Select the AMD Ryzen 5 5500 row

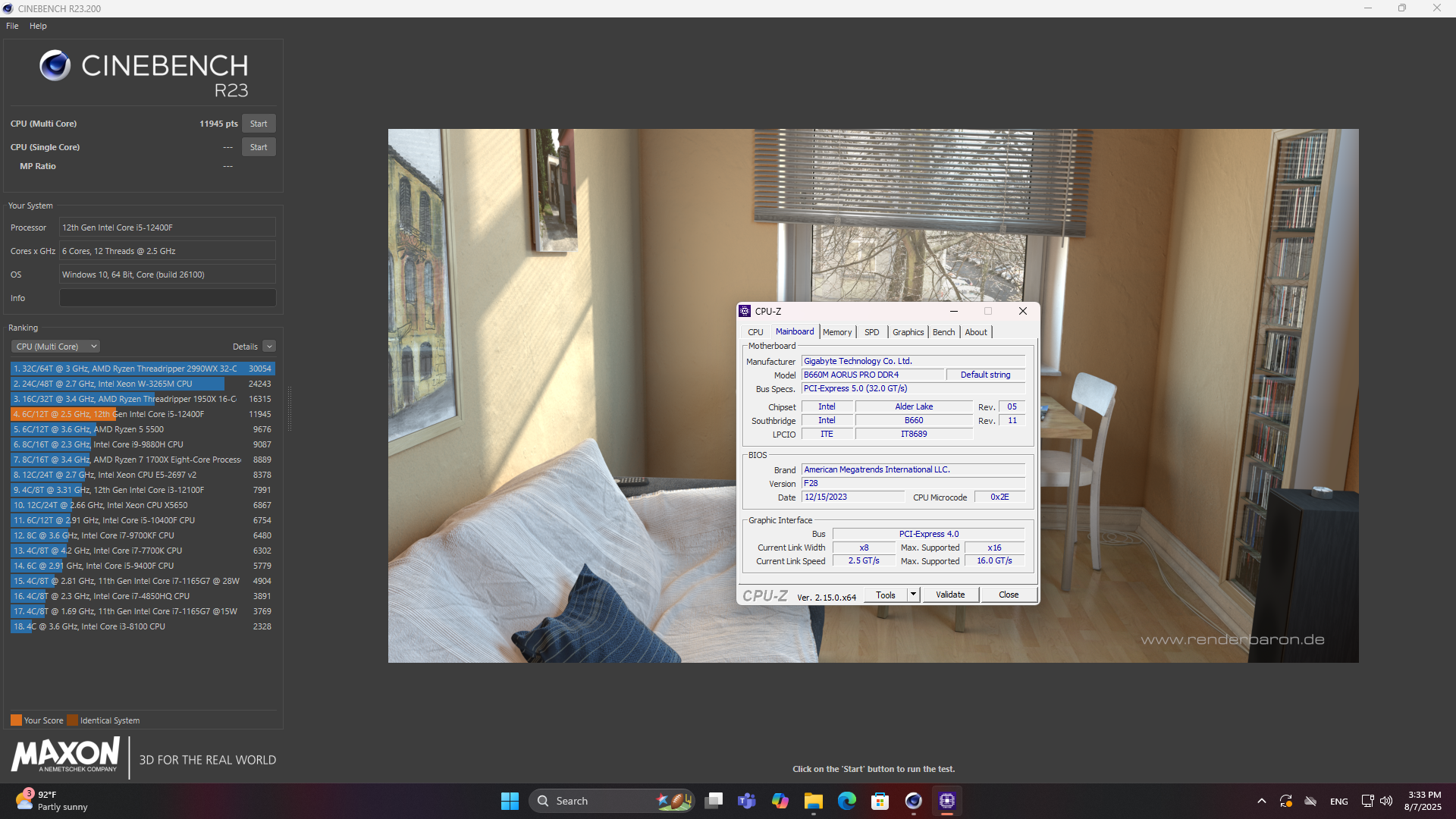[x=143, y=429]
